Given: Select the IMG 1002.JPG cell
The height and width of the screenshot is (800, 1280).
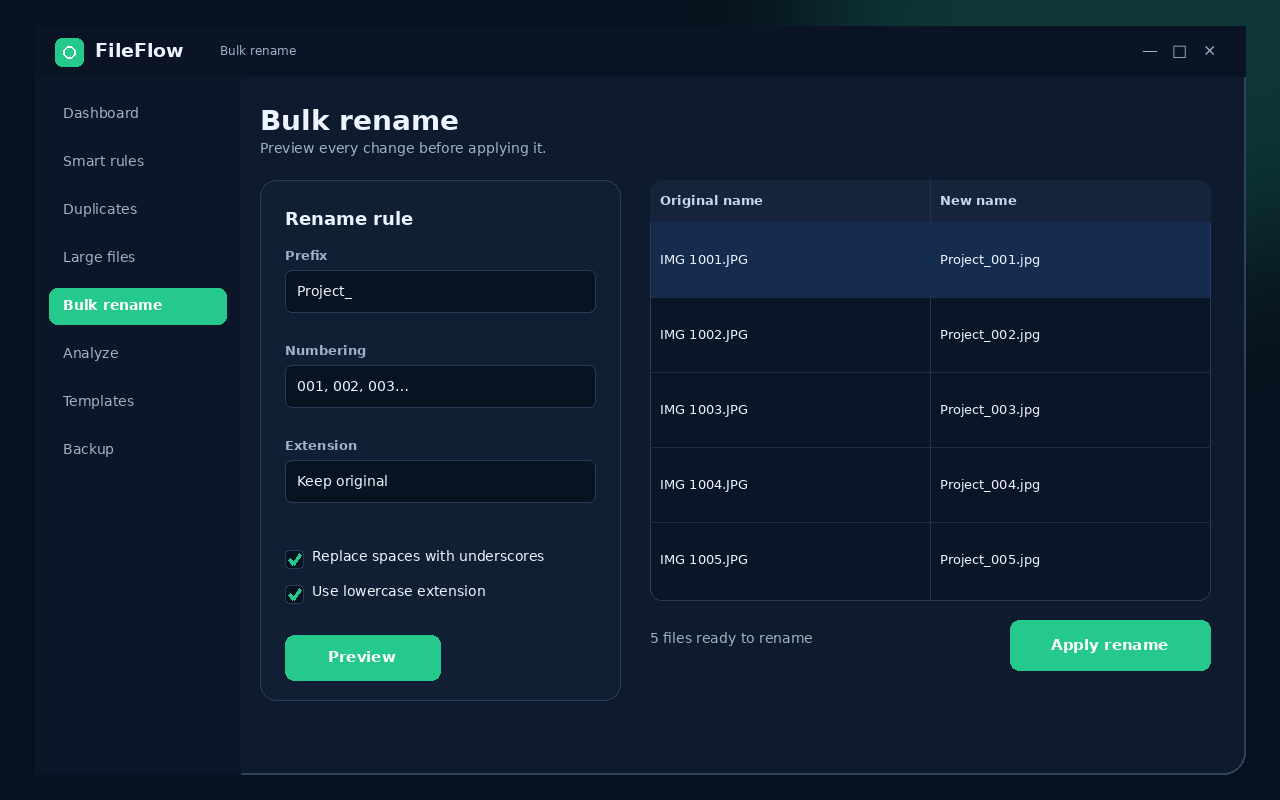Looking at the screenshot, I should (x=790, y=335).
